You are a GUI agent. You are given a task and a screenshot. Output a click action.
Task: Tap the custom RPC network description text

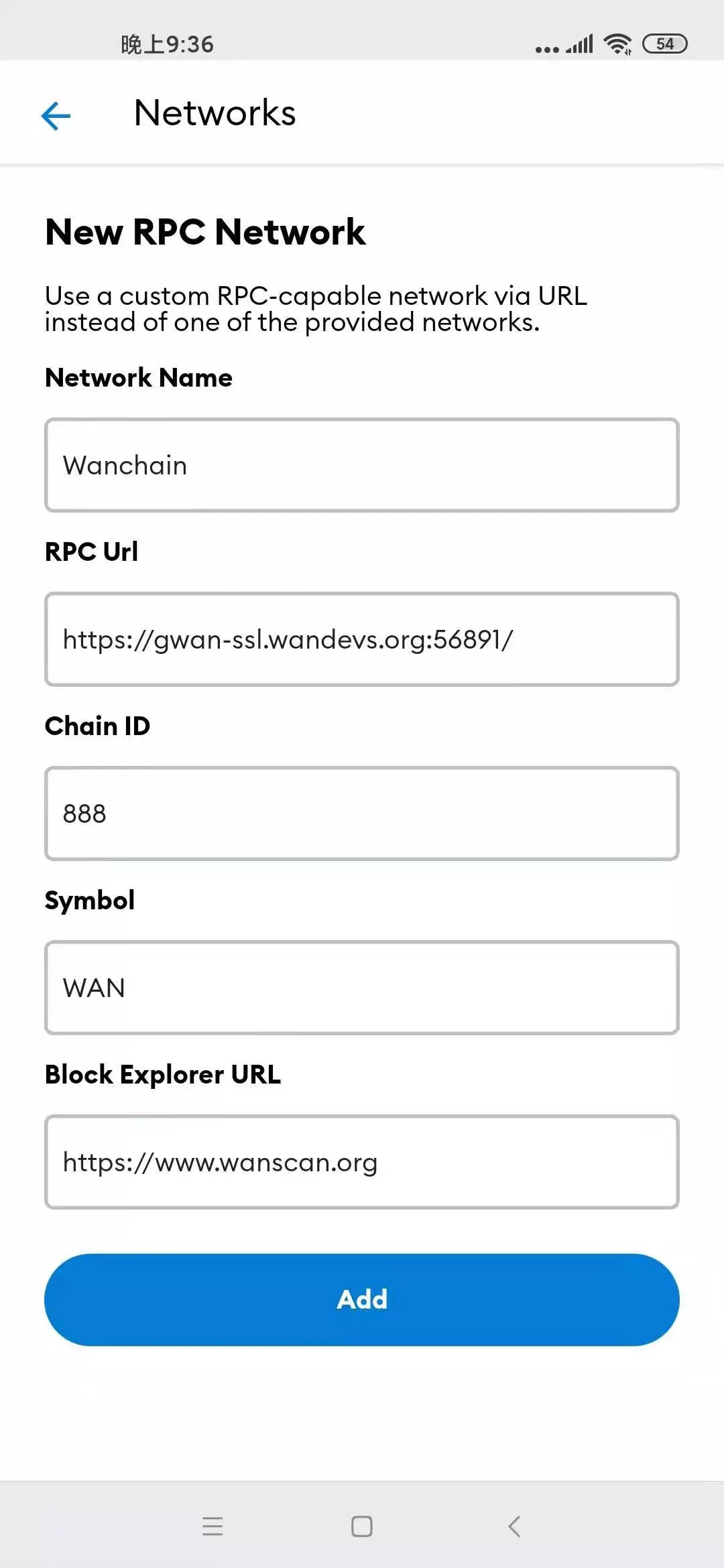pos(315,308)
